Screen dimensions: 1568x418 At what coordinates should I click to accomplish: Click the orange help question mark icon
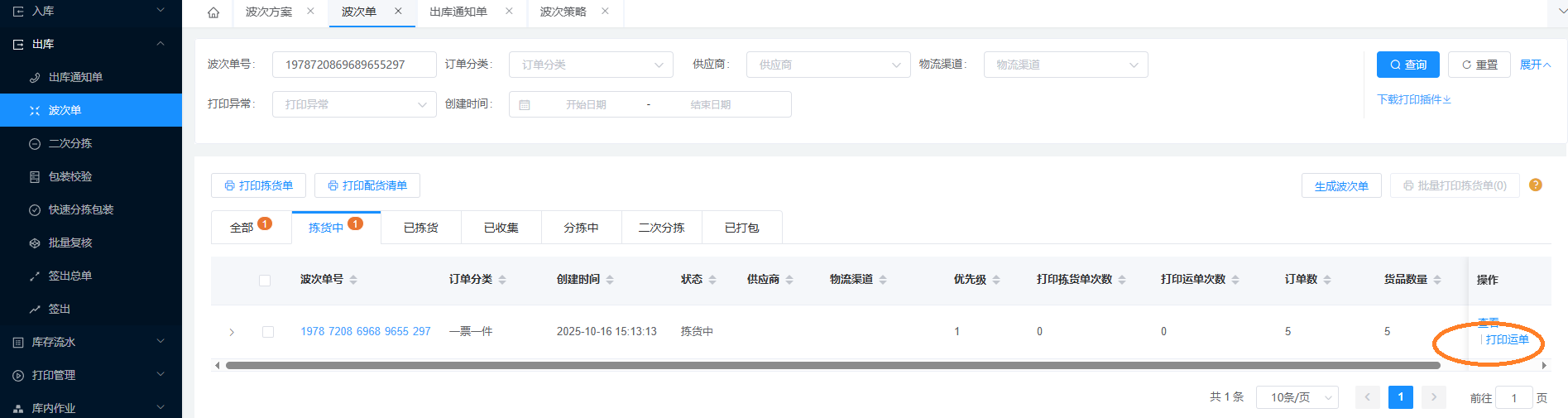1535,185
